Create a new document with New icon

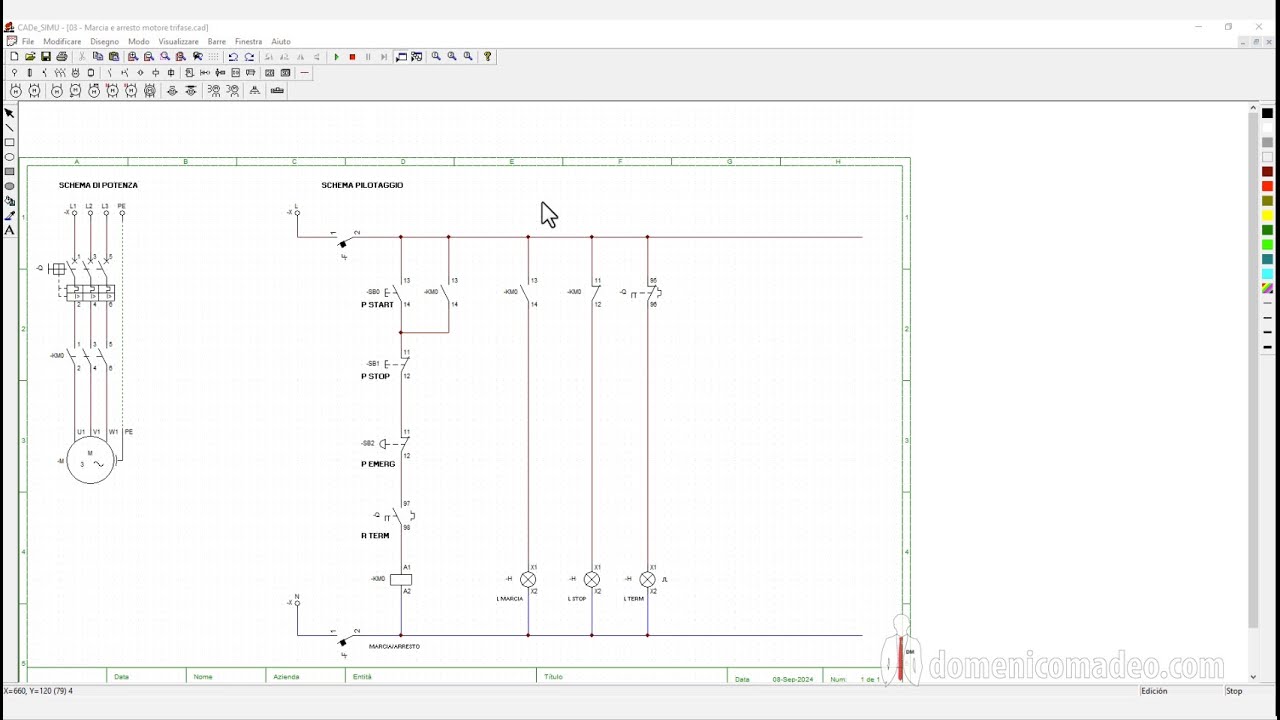[x=14, y=57]
